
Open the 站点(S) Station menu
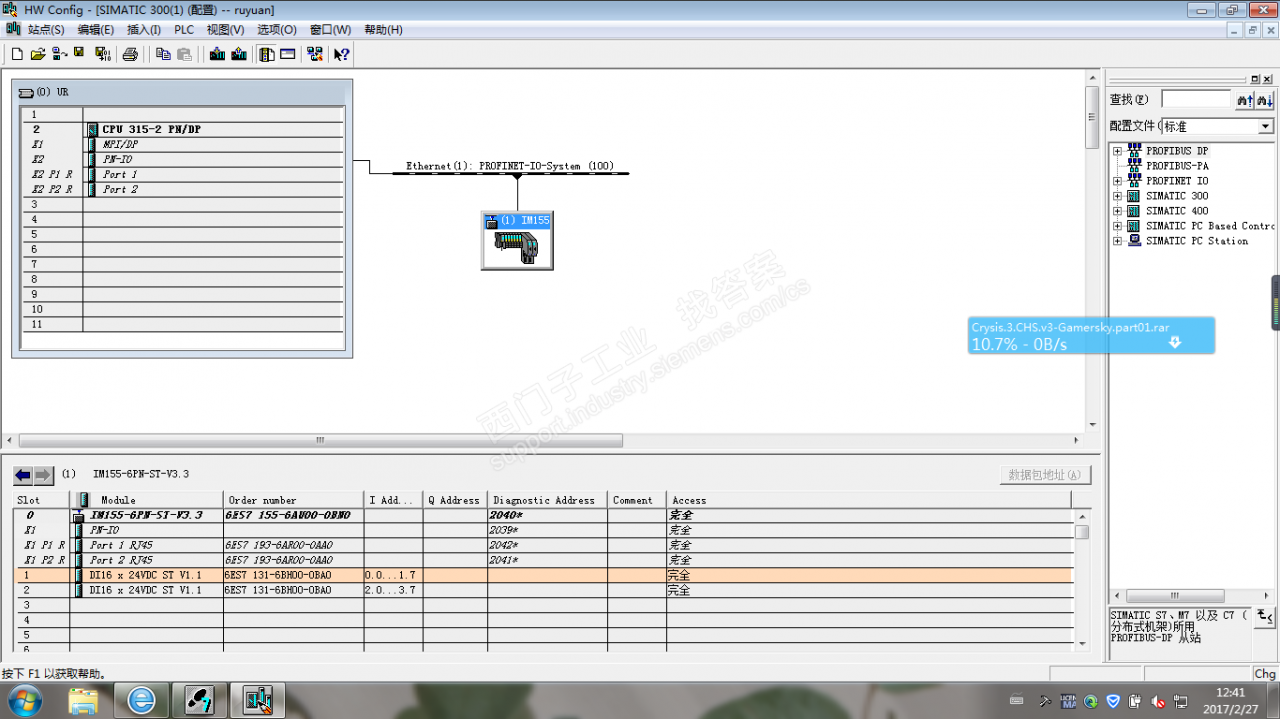click(x=46, y=30)
